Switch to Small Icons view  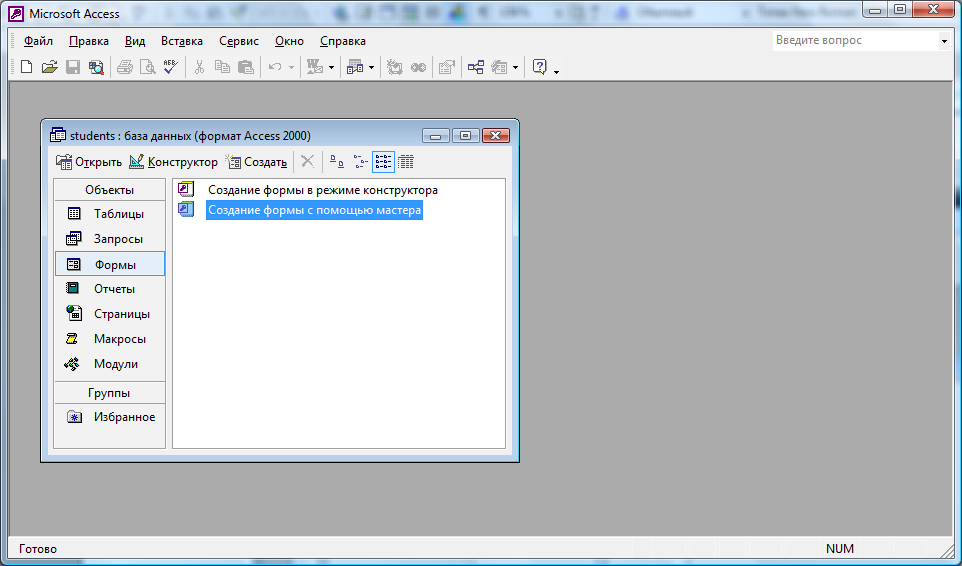pyautogui.click(x=360, y=162)
